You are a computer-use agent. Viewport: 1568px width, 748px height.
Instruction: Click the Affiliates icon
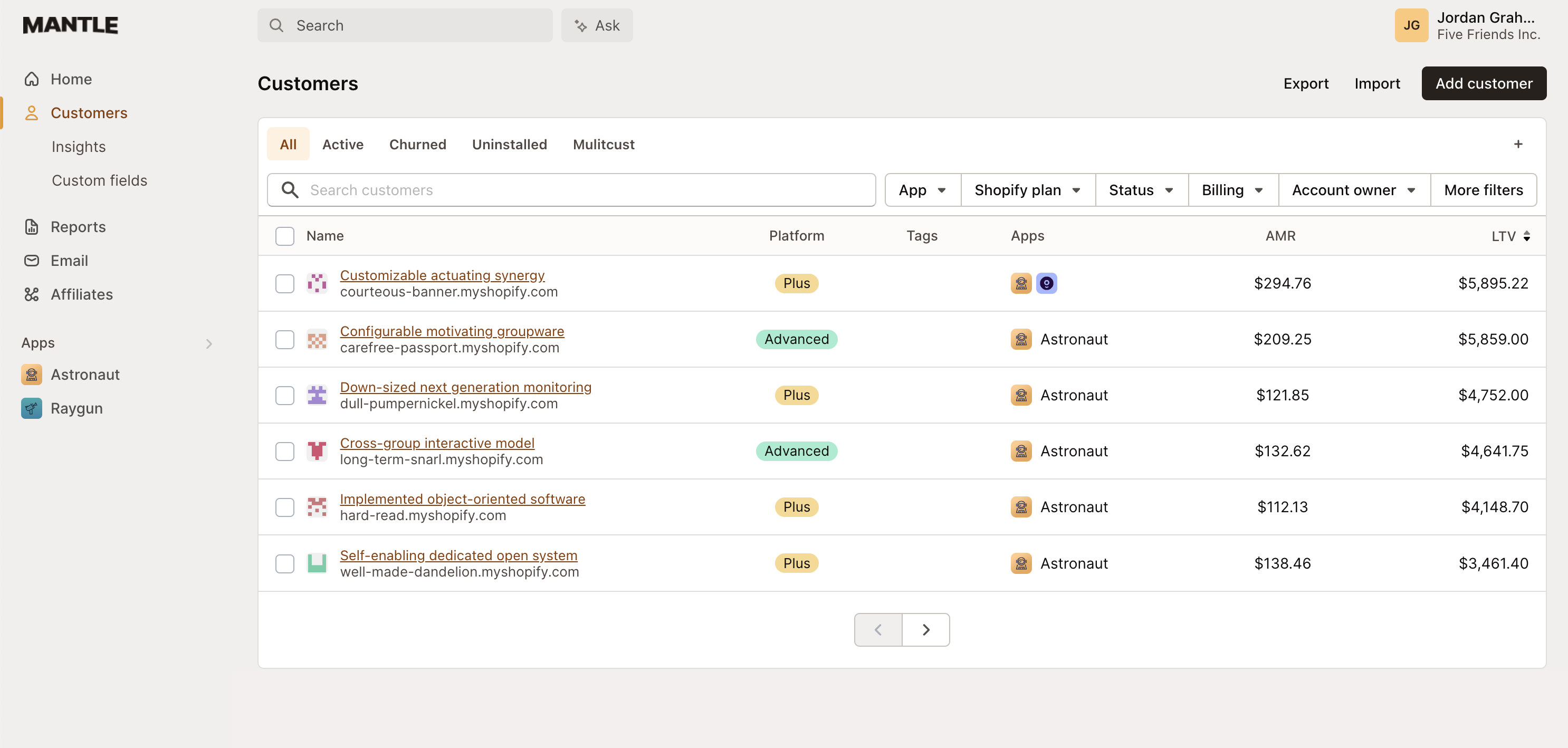tap(32, 294)
